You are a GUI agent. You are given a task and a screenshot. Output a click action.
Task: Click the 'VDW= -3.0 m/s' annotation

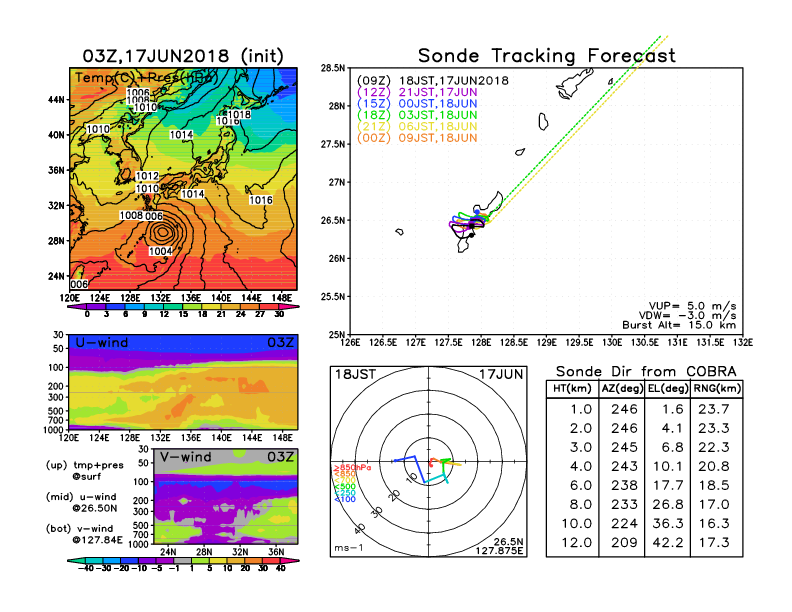click(x=687, y=316)
